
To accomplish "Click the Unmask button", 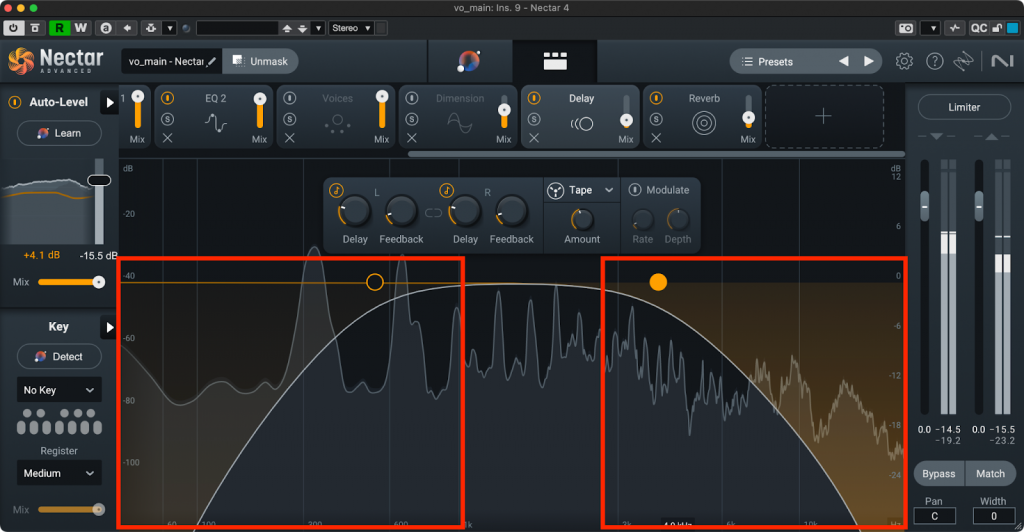I will [260, 62].
